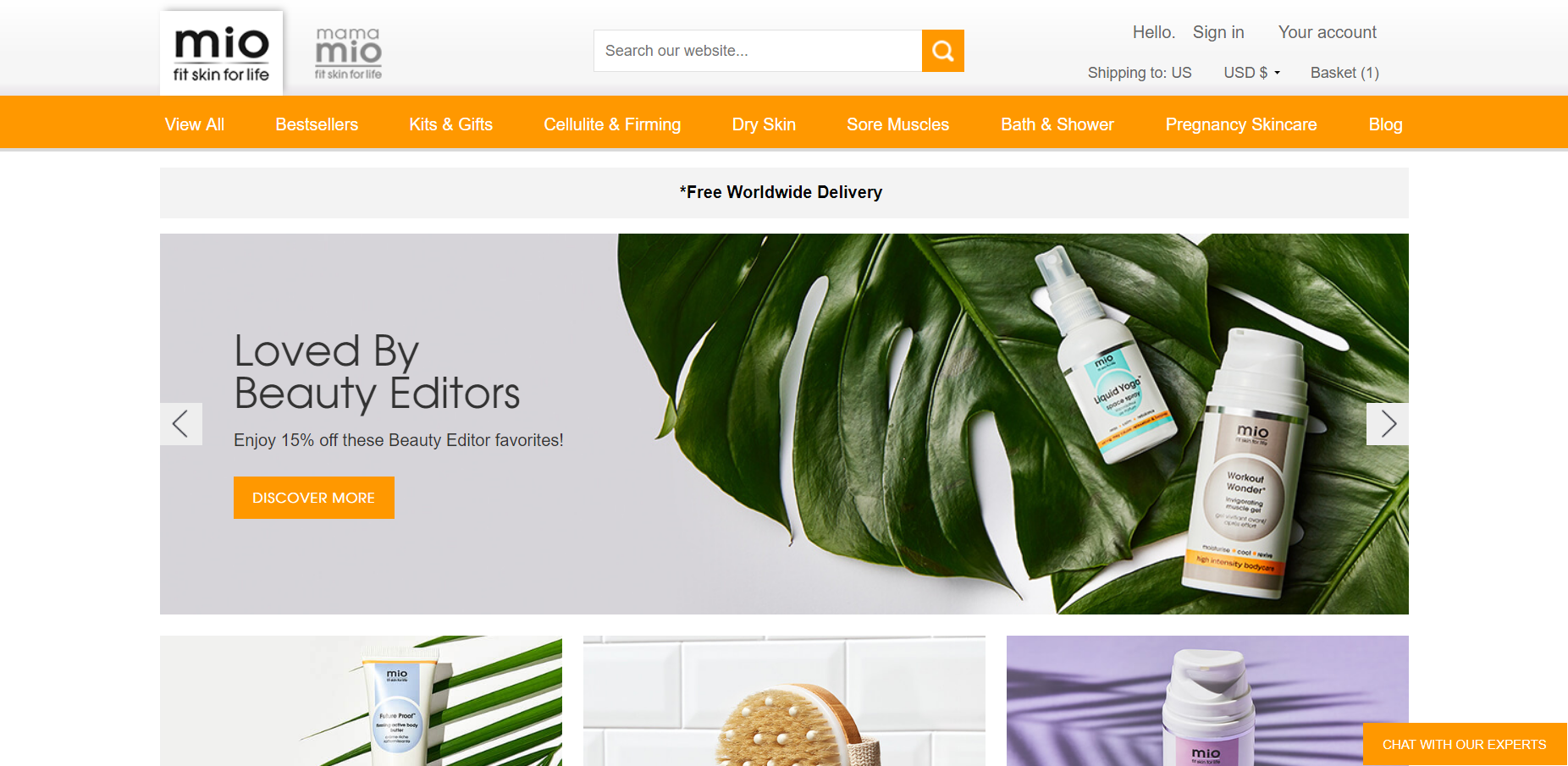Go to previous banner slide arrow
This screenshot has height=766, width=1568.
tap(181, 424)
